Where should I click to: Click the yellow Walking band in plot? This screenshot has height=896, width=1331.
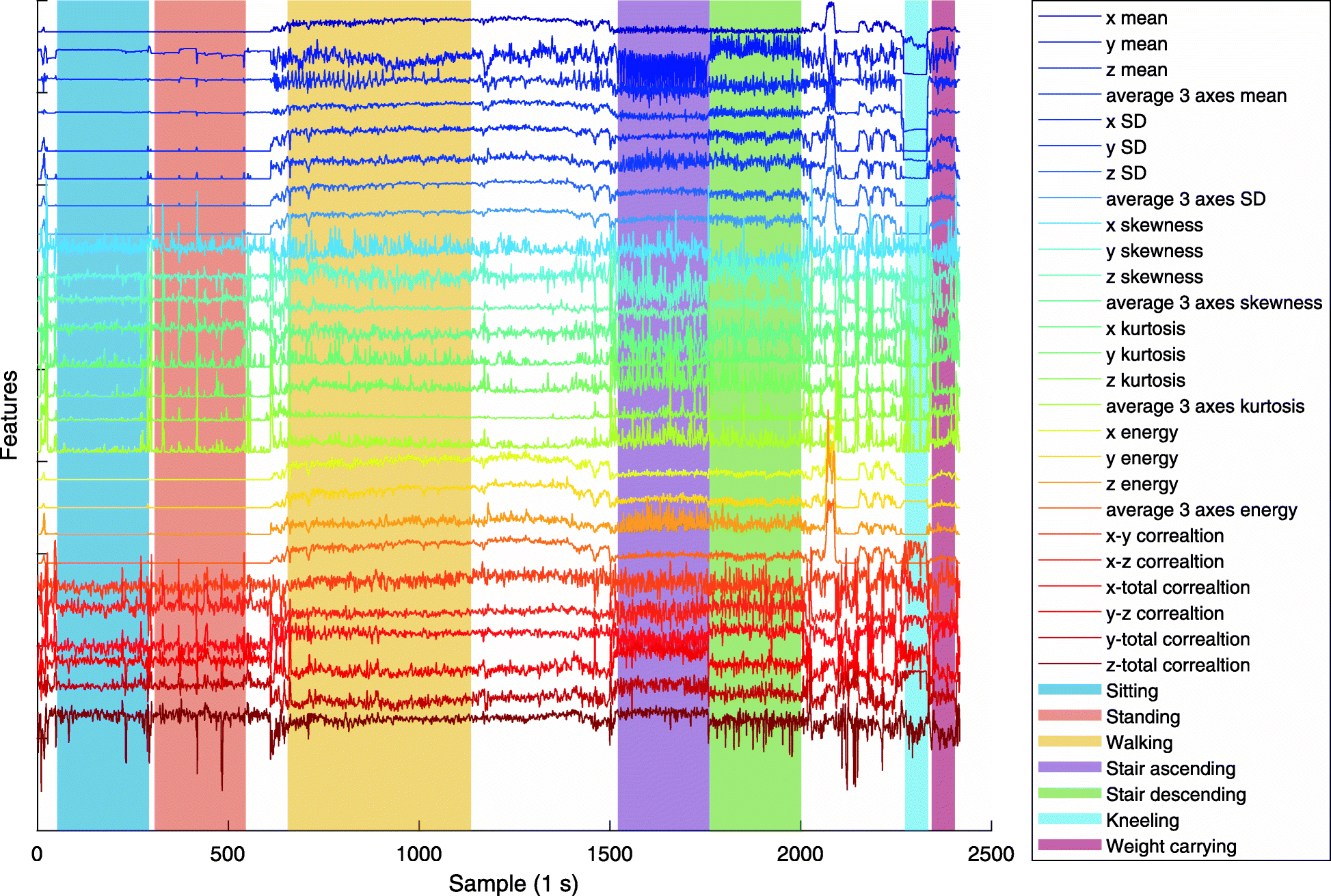click(379, 416)
